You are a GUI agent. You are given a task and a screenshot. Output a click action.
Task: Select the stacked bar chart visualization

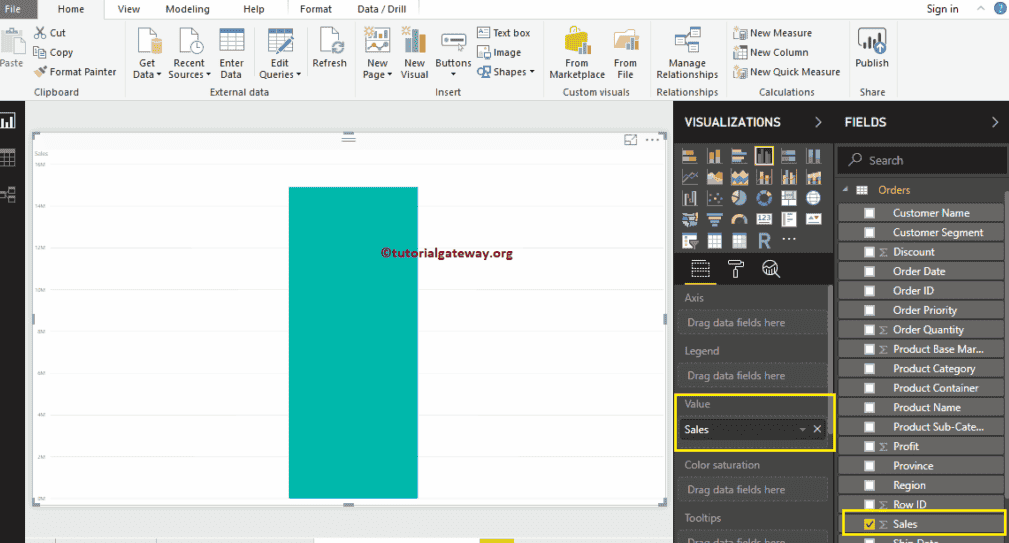pyautogui.click(x=689, y=156)
